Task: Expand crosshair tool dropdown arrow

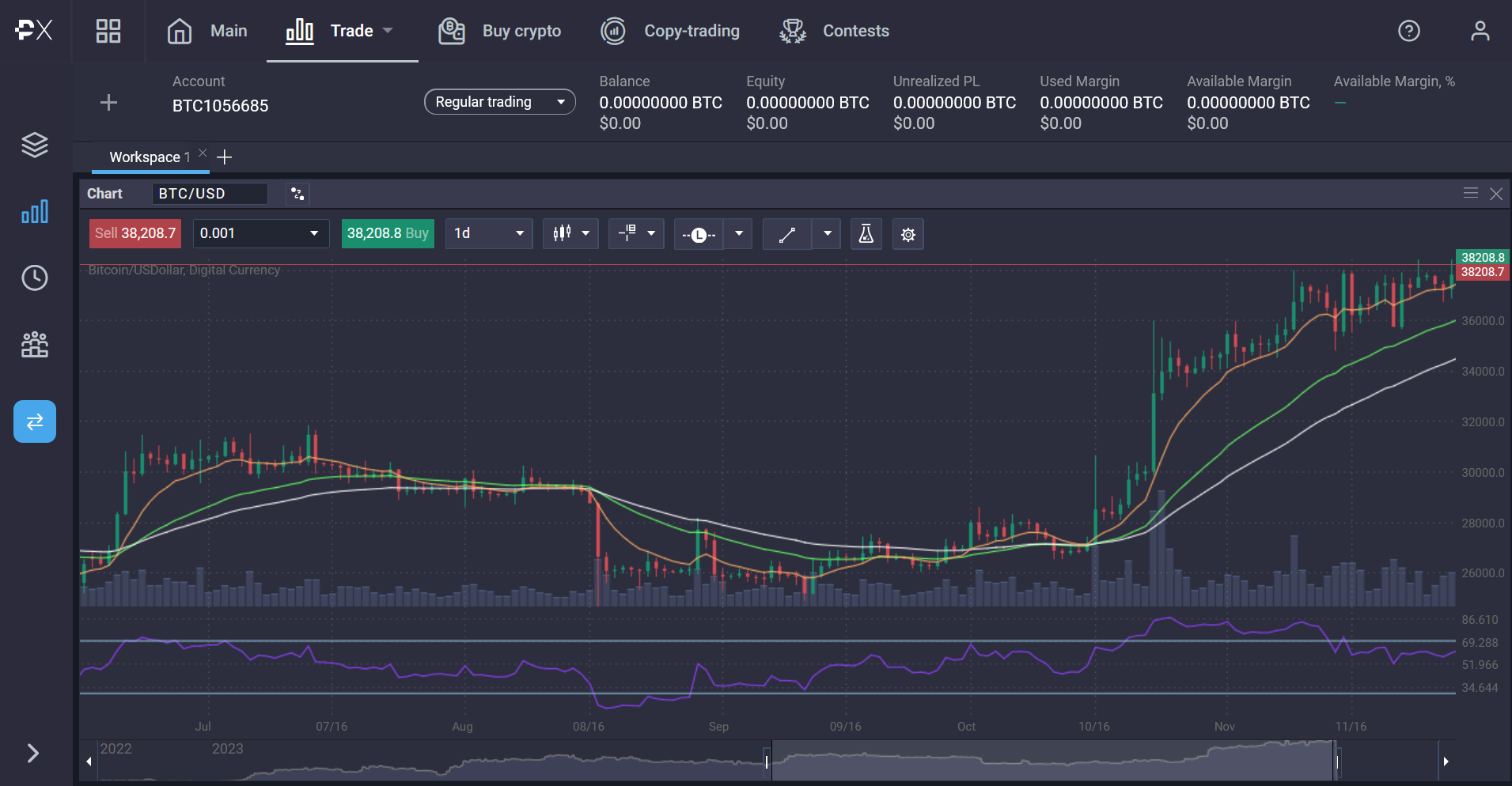Action: click(651, 233)
